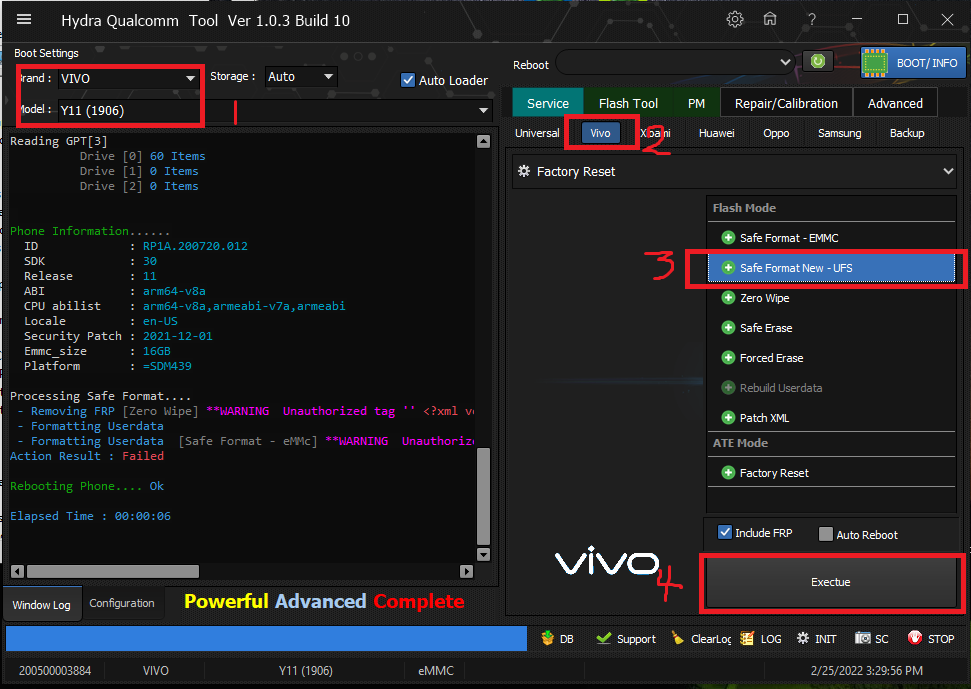Click INIT in bottom toolbar
The image size is (971, 689).
816,638
